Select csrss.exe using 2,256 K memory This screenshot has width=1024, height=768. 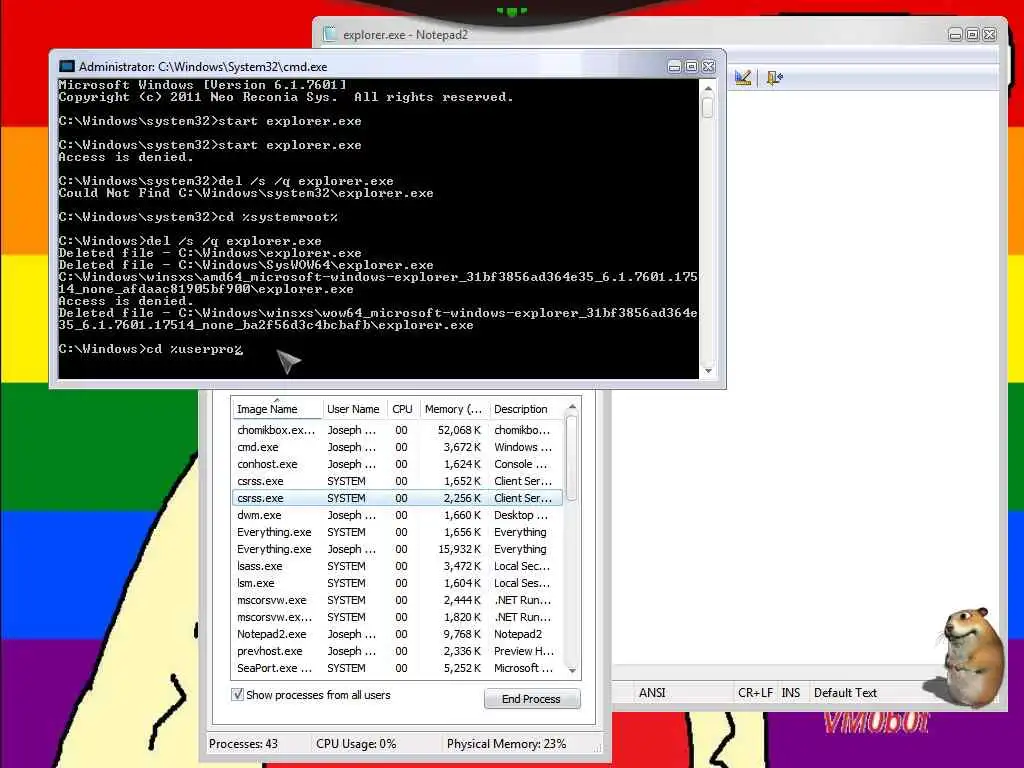coord(397,498)
